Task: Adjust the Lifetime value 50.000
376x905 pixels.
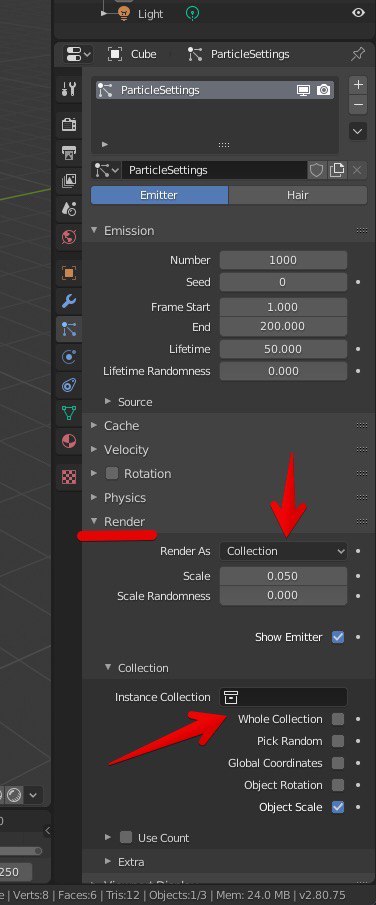Action: 283,349
